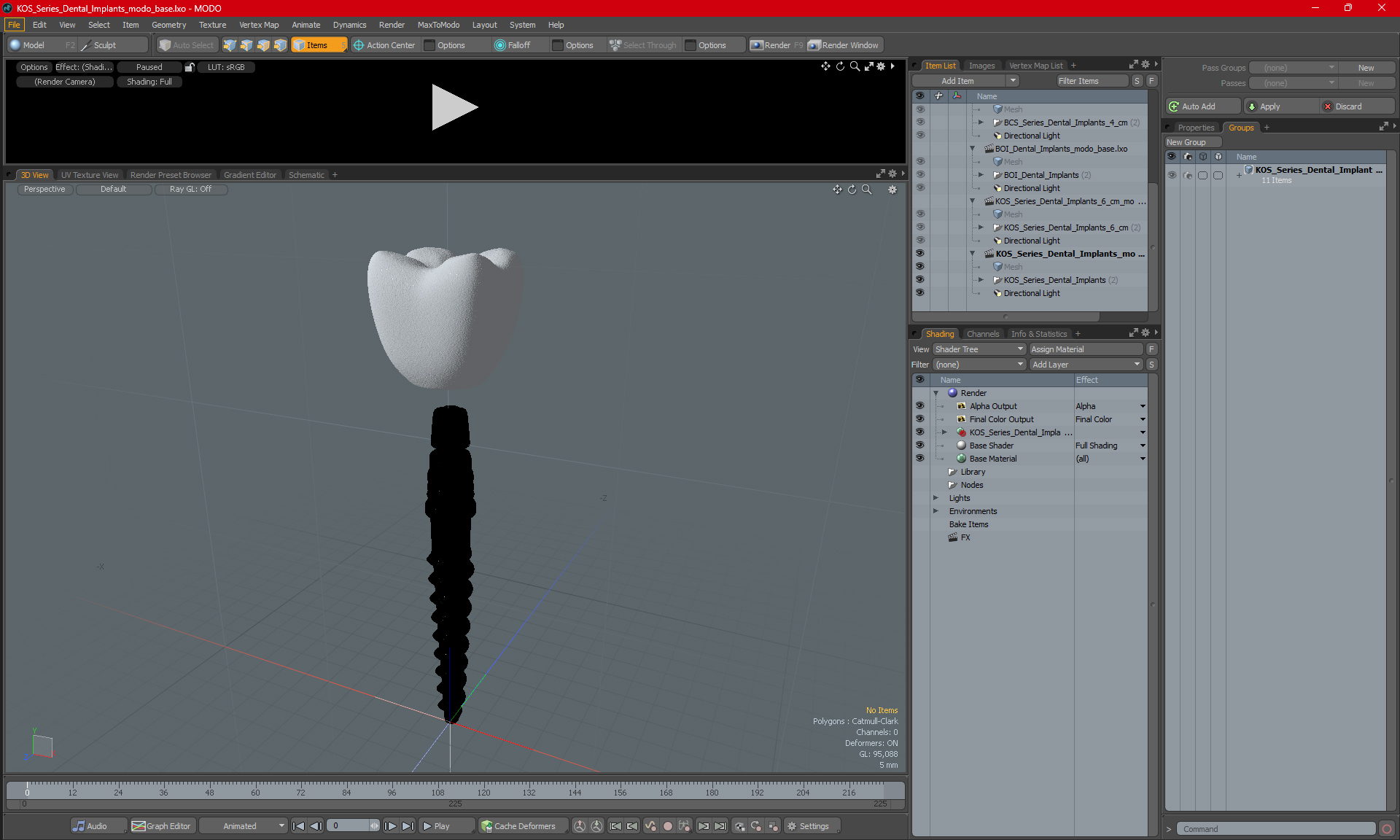Click the Auto Add green plus icon

coord(1174,106)
